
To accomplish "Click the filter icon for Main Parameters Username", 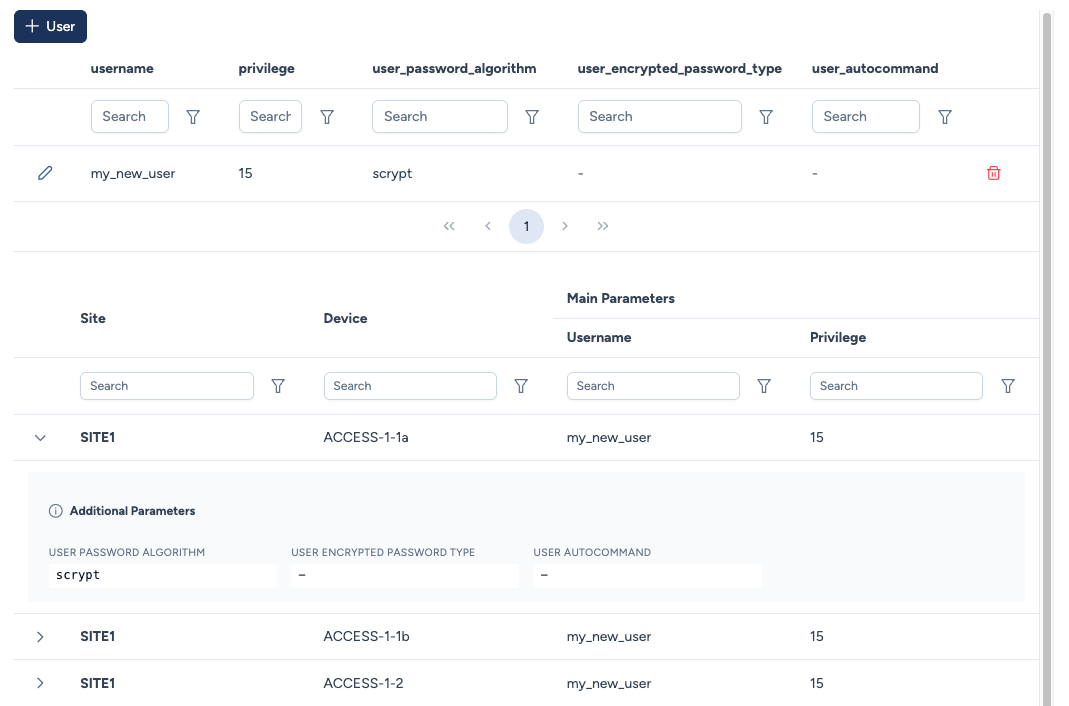I will coord(764,386).
